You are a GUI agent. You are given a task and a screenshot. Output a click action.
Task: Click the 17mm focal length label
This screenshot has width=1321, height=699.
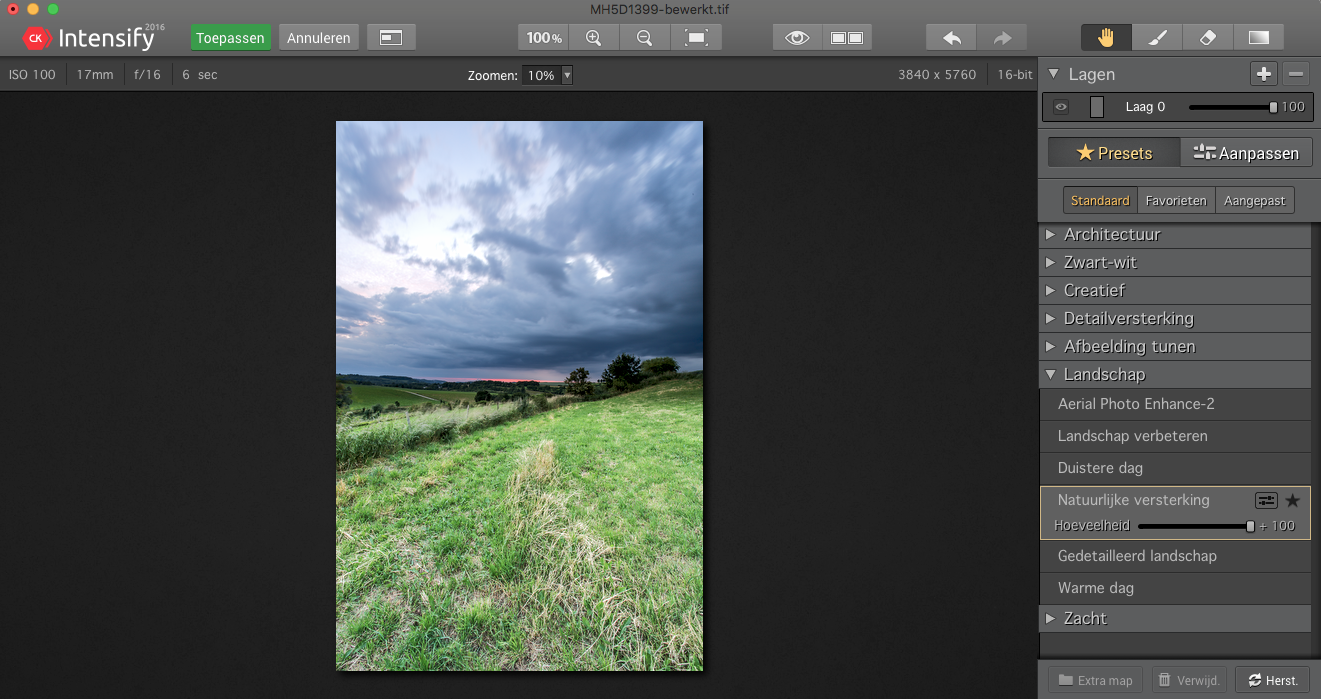click(95, 75)
